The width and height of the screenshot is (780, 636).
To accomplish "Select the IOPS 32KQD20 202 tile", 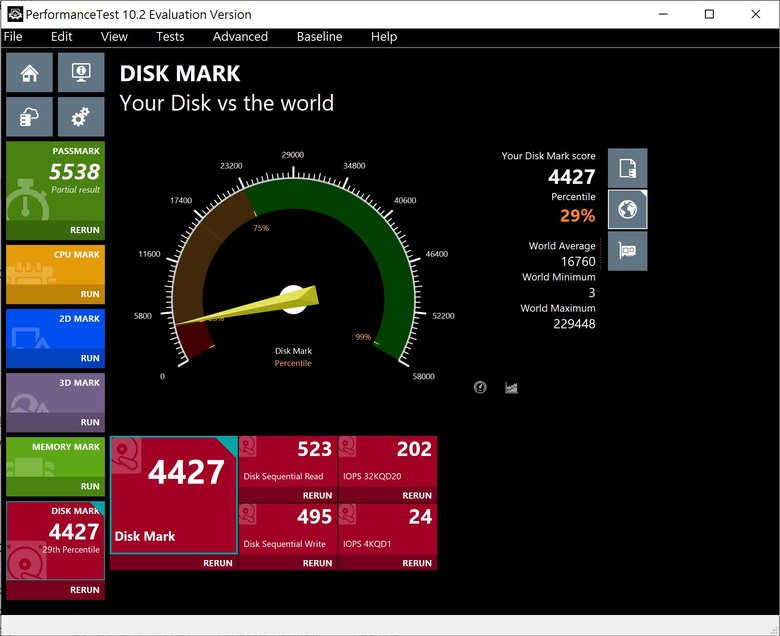I will coord(388,462).
